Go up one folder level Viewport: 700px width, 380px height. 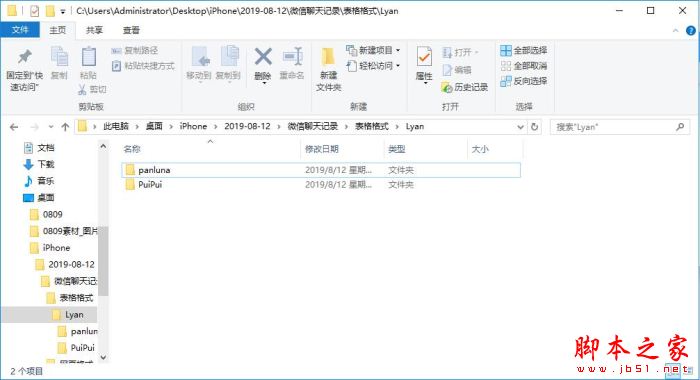pos(65,127)
